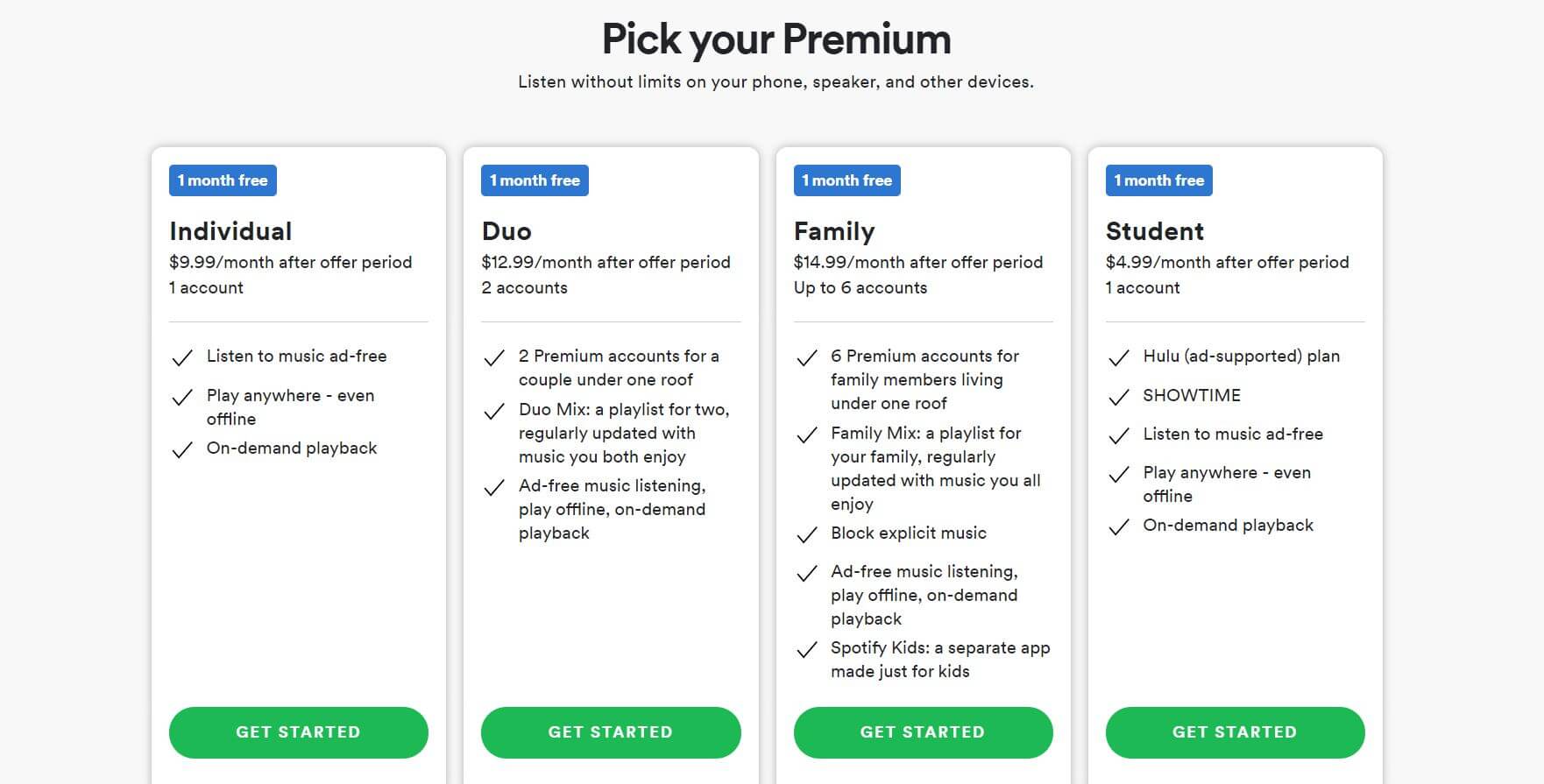Select the Individual plan heading
The image size is (1544, 784).
click(x=230, y=231)
